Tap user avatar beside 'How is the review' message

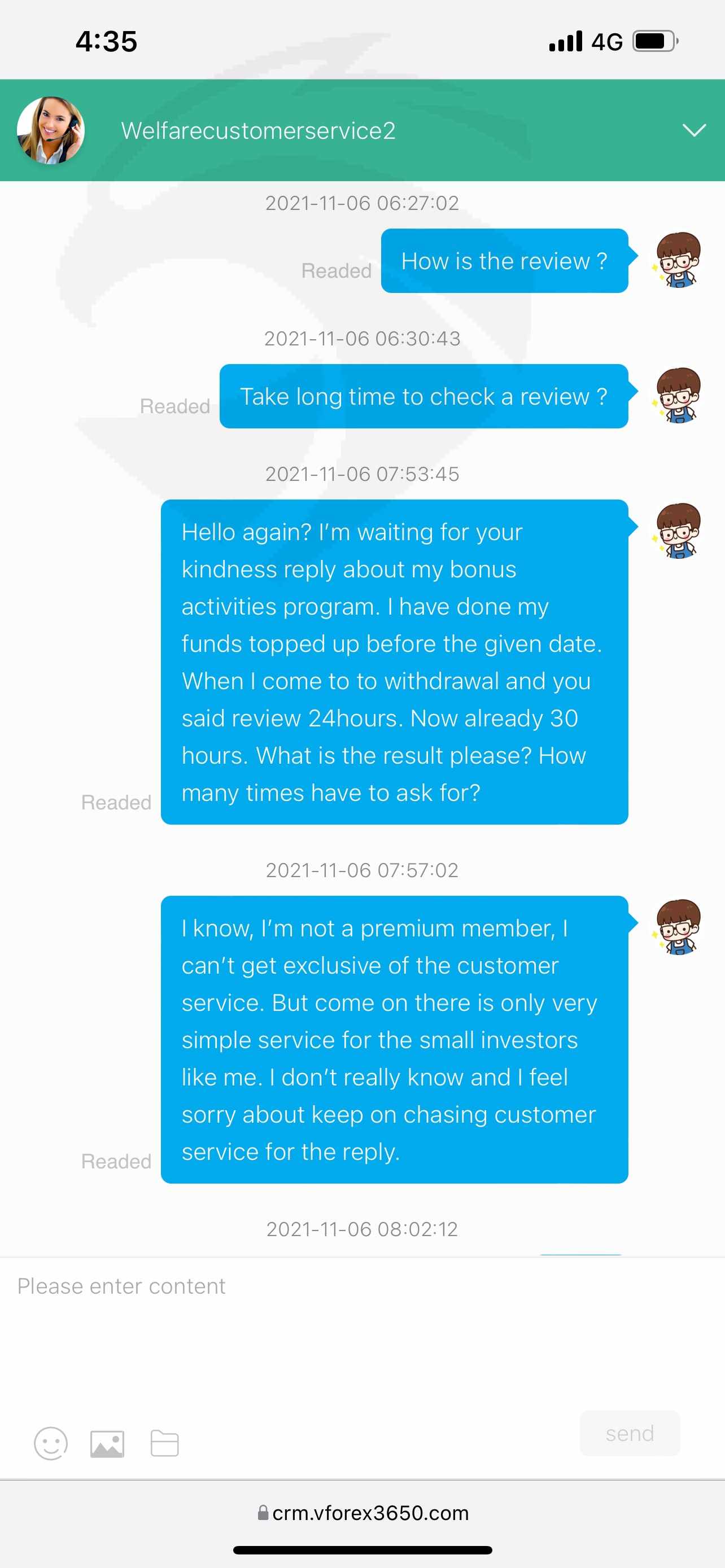click(678, 260)
